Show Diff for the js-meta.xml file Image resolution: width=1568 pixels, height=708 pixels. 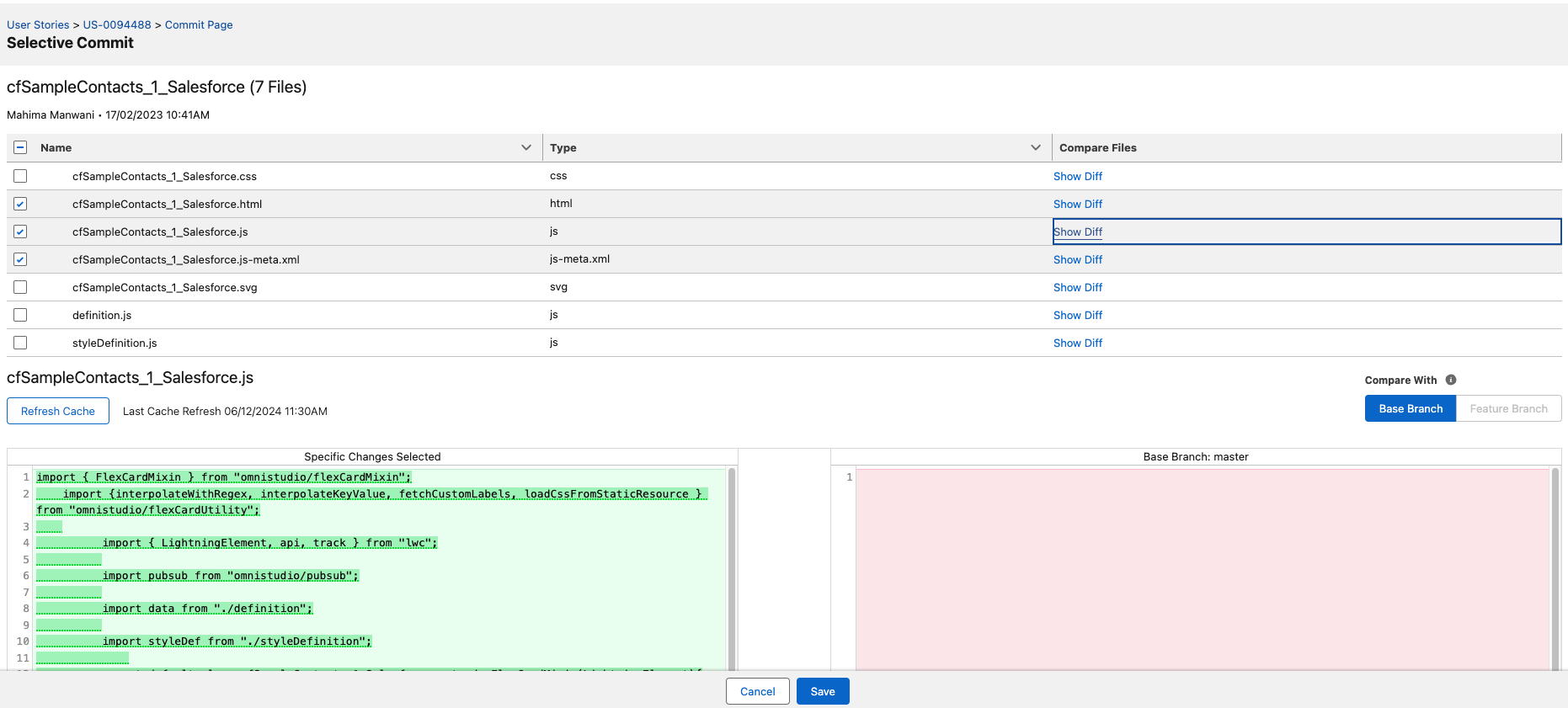(1078, 259)
